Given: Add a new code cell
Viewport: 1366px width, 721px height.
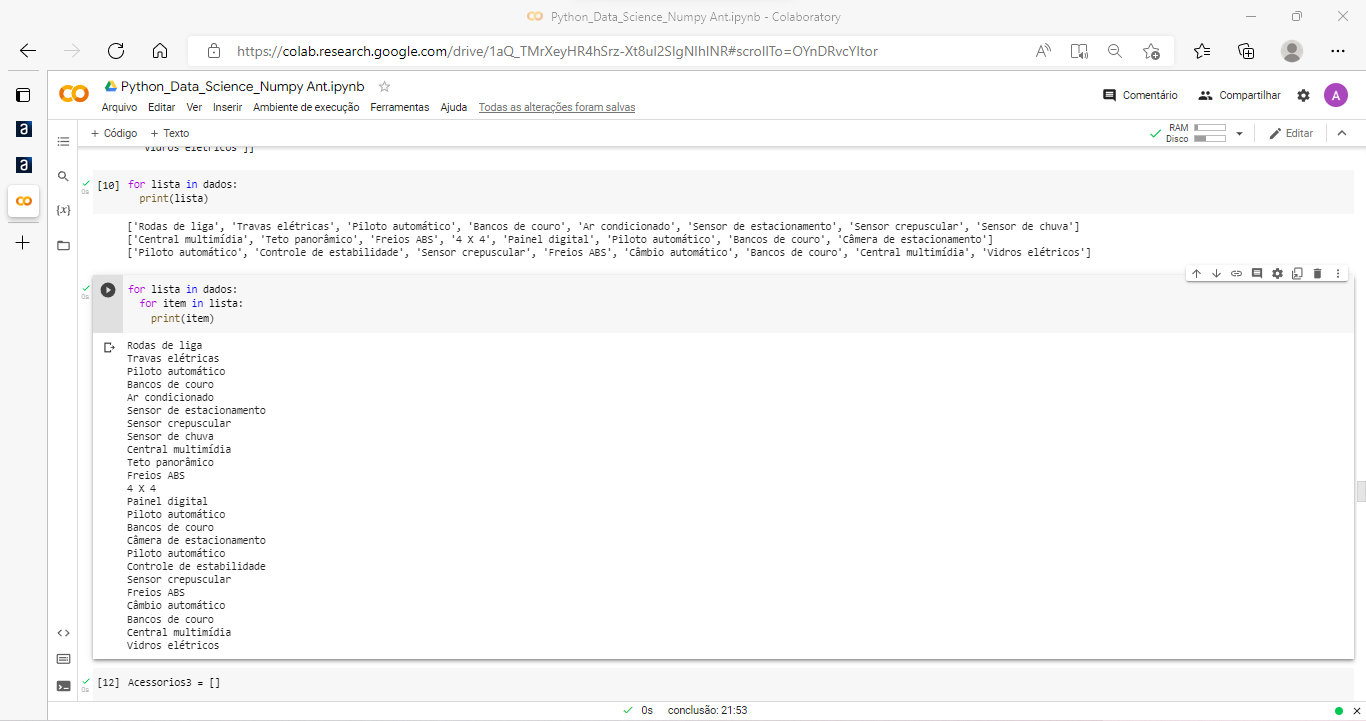Looking at the screenshot, I should (114, 133).
